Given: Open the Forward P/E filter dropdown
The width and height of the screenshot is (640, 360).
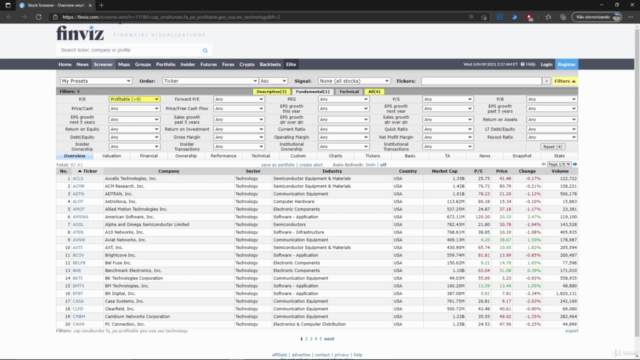Looking at the screenshot, I should pos(239,99).
